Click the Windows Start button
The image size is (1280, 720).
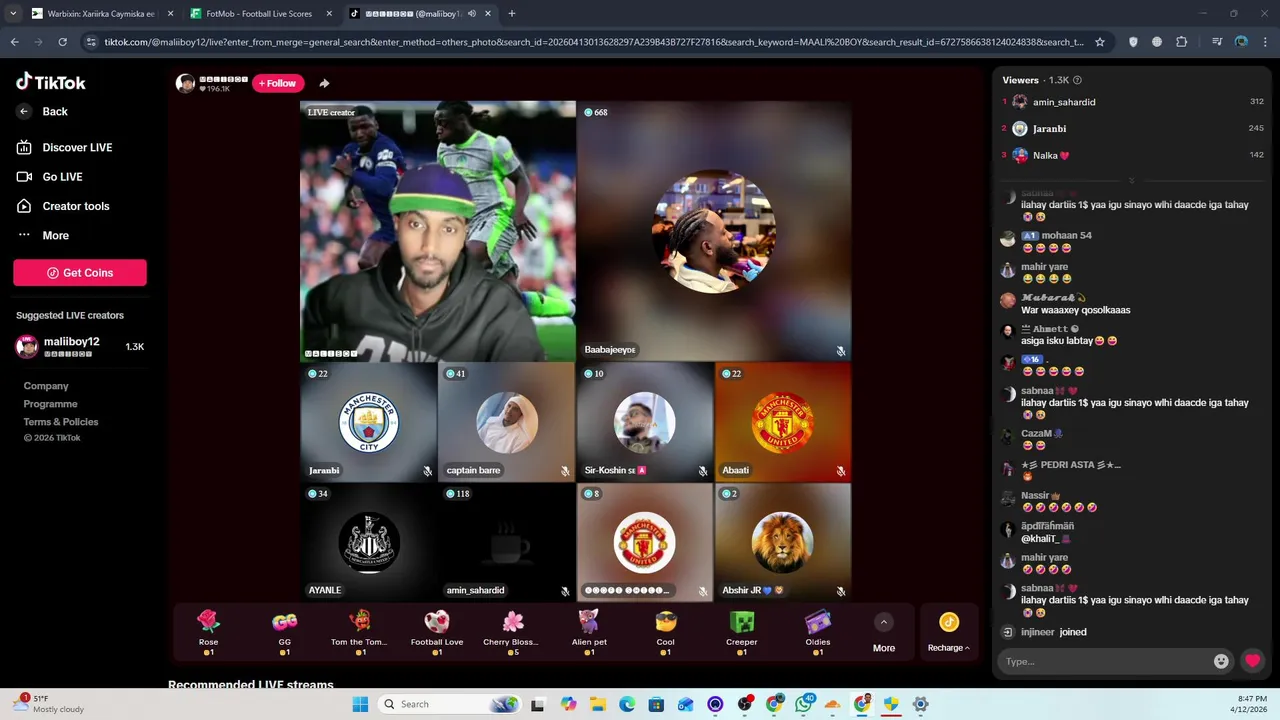click(x=360, y=704)
